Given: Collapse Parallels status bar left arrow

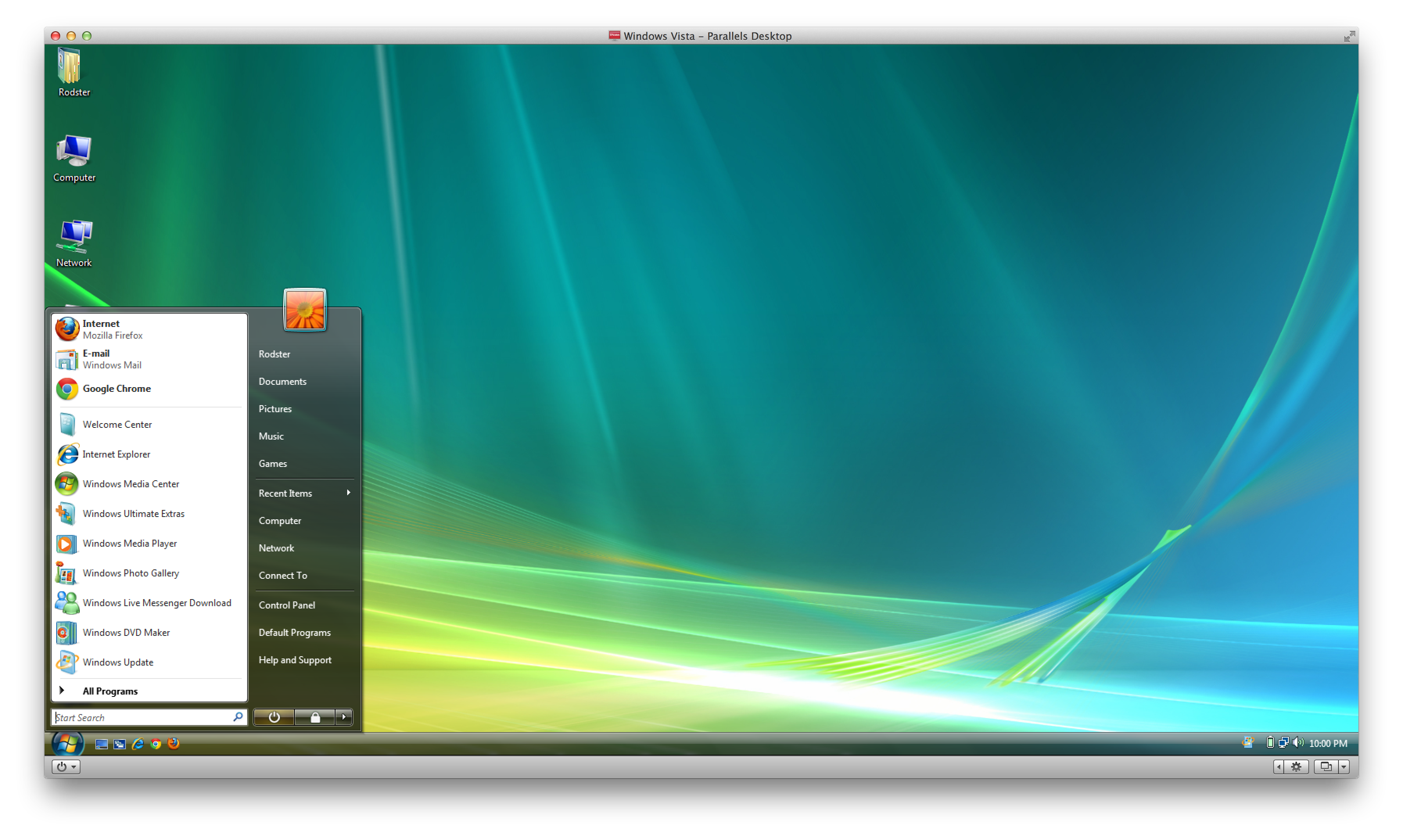Looking at the screenshot, I should [x=1279, y=767].
